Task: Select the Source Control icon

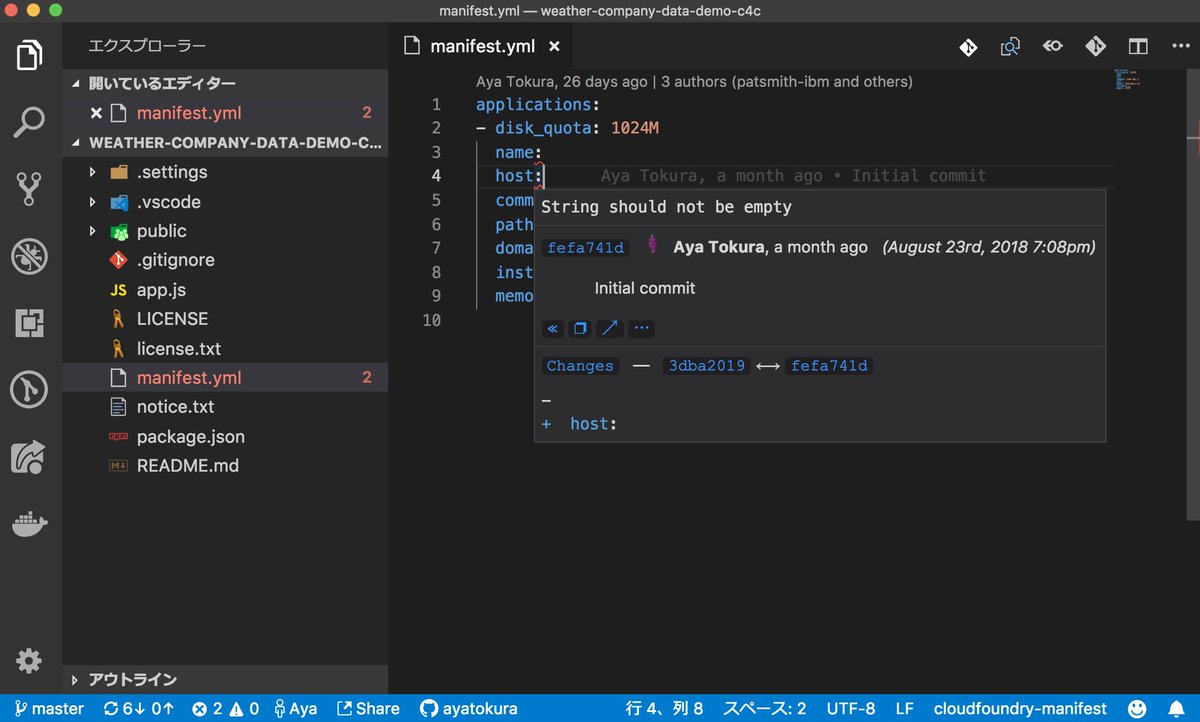Action: (x=28, y=187)
